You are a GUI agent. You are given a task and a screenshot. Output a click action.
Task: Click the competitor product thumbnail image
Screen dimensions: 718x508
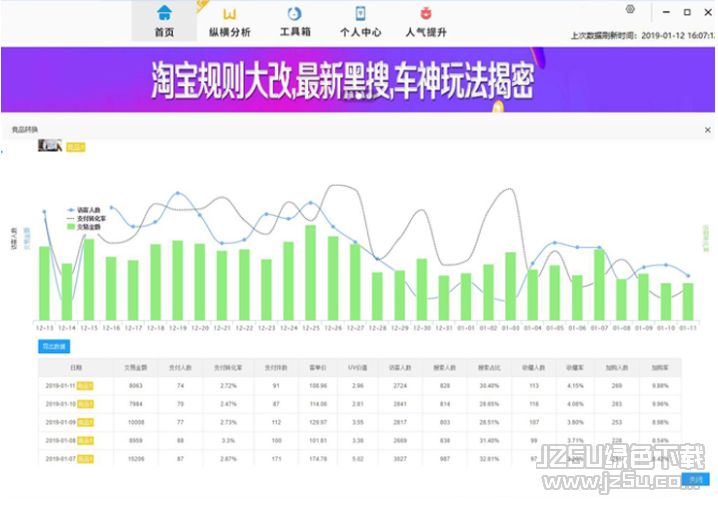tap(50, 145)
